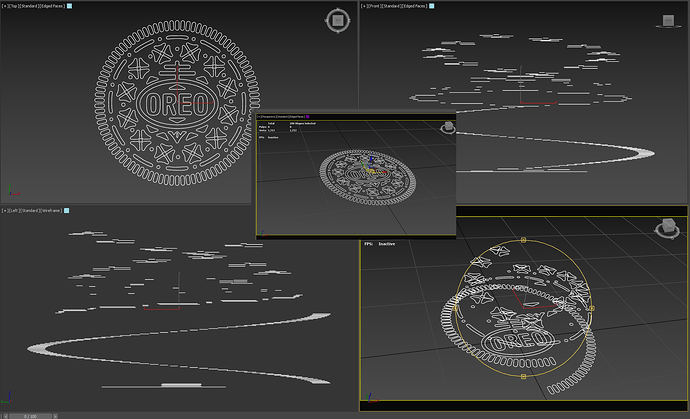Click the cyan filter swatch in Left viewport
Viewport: 690px width, 419px height.
pos(66,211)
